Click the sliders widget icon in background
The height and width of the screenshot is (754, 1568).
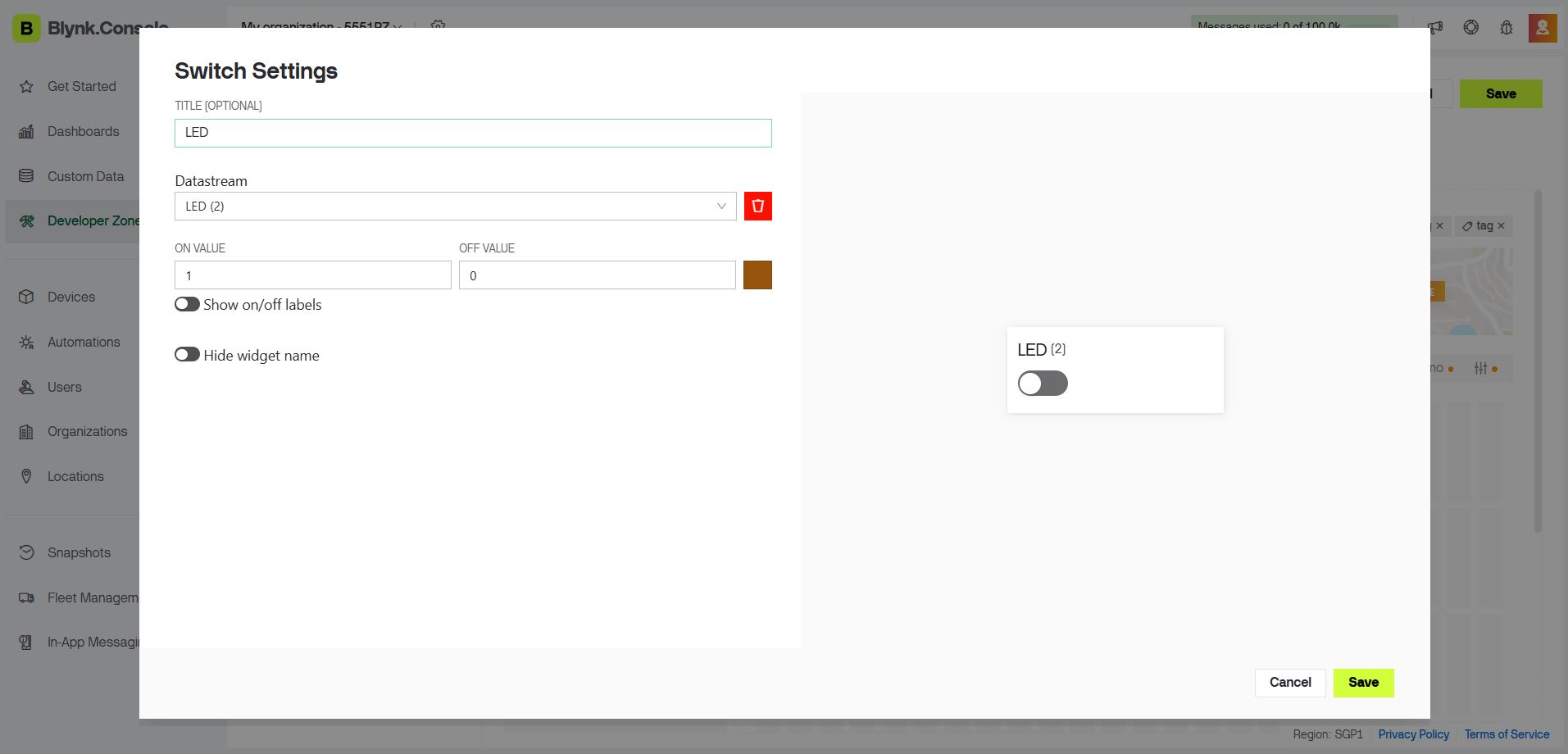(1480, 368)
